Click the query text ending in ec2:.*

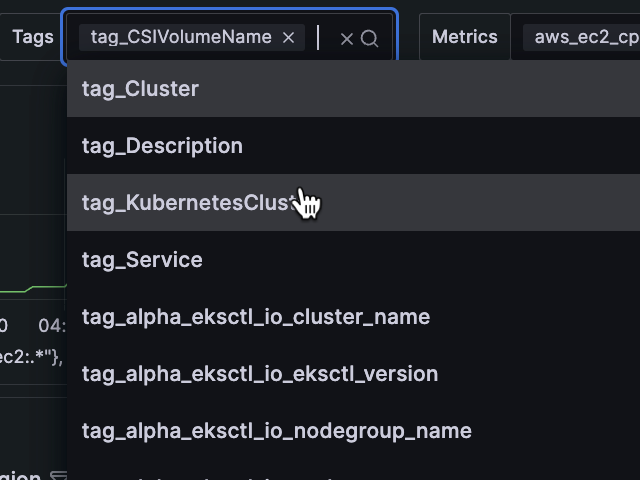(30, 357)
